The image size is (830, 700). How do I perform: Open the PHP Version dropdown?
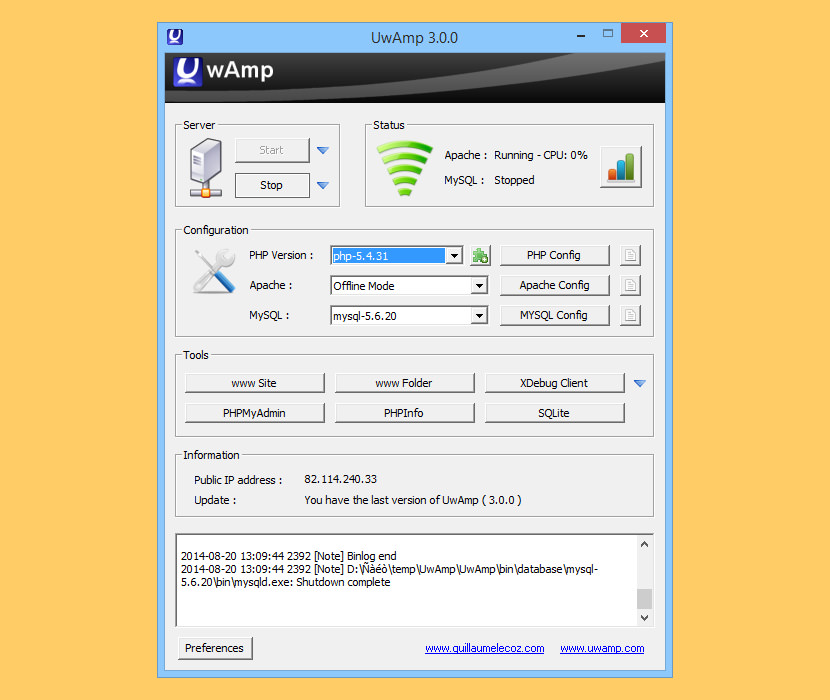coord(454,256)
